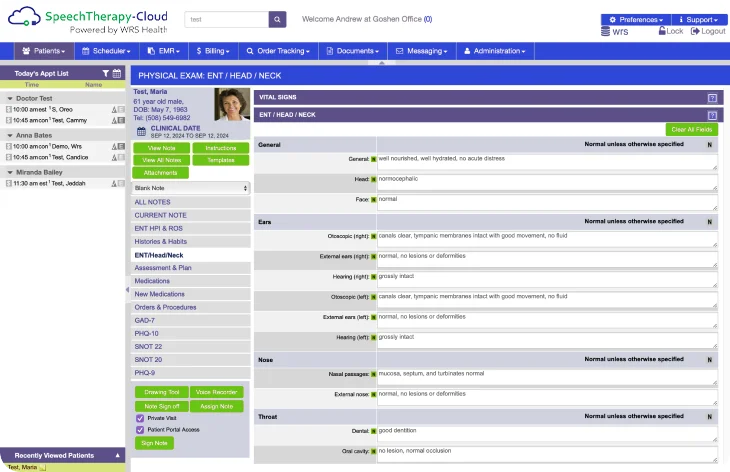Image resolution: width=730 pixels, height=472 pixels.
Task: Click the Maria Test patient photo
Action: point(232,105)
